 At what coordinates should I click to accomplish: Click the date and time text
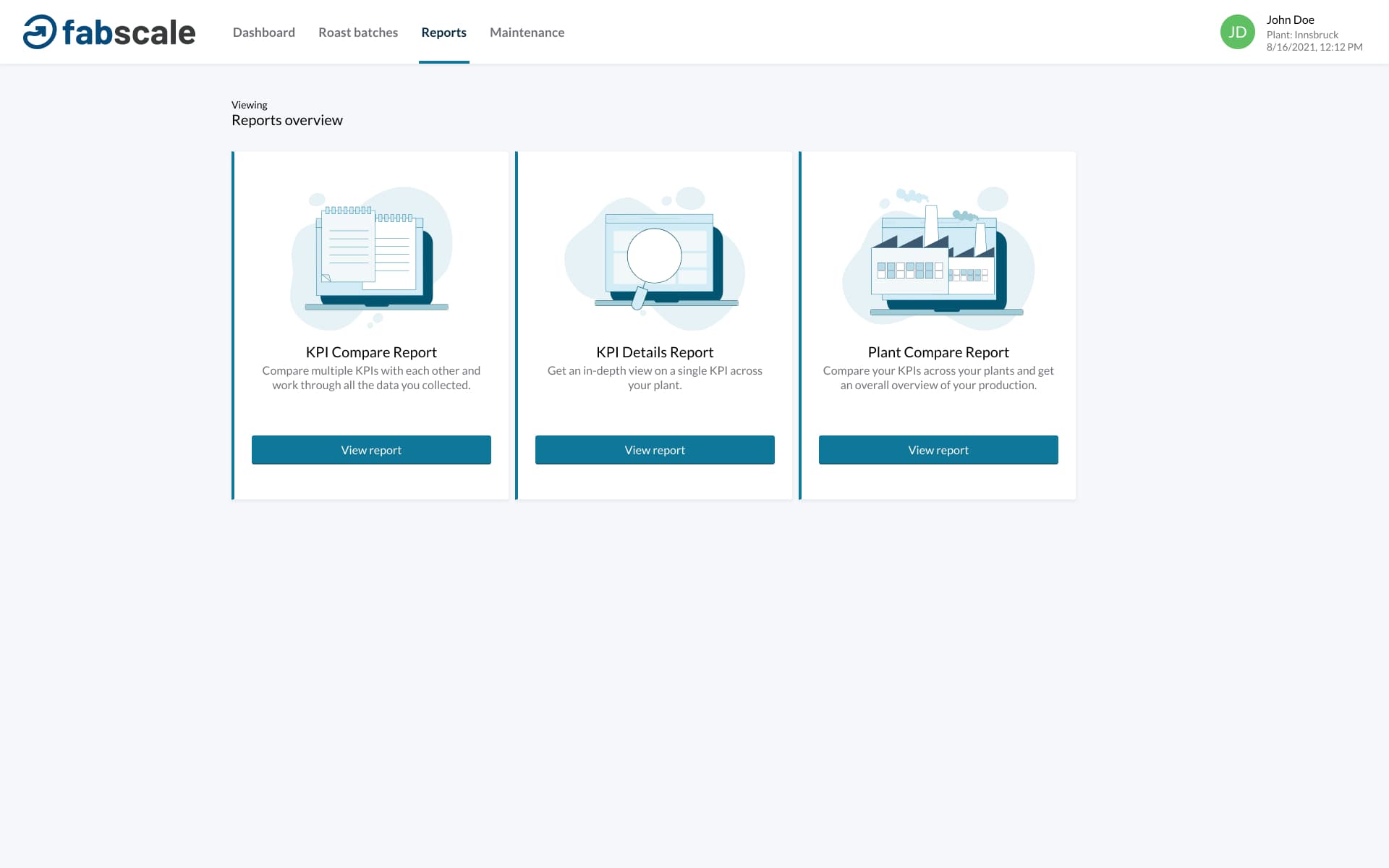pyautogui.click(x=1314, y=47)
